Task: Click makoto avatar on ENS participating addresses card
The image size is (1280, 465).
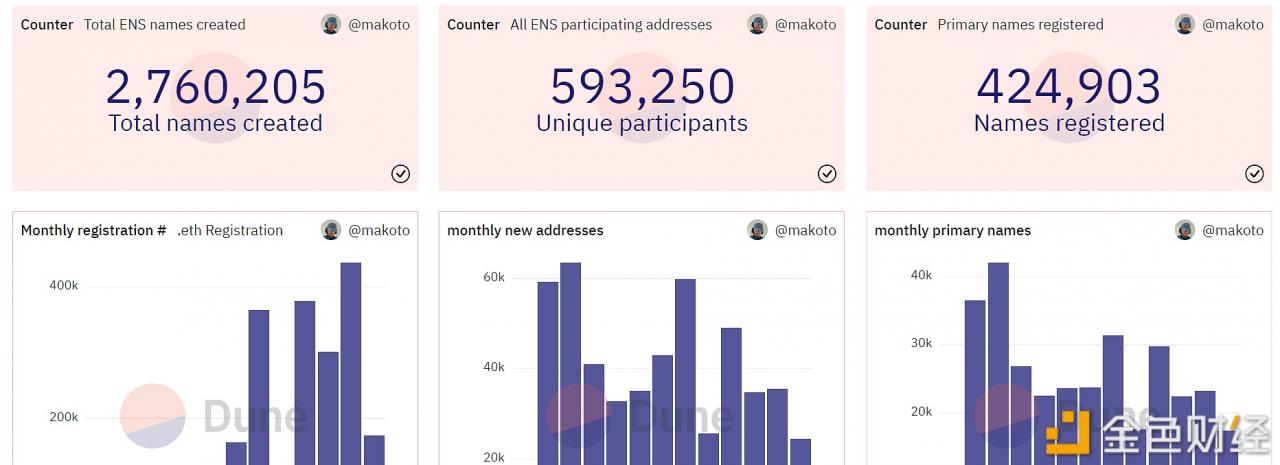Action: point(758,25)
